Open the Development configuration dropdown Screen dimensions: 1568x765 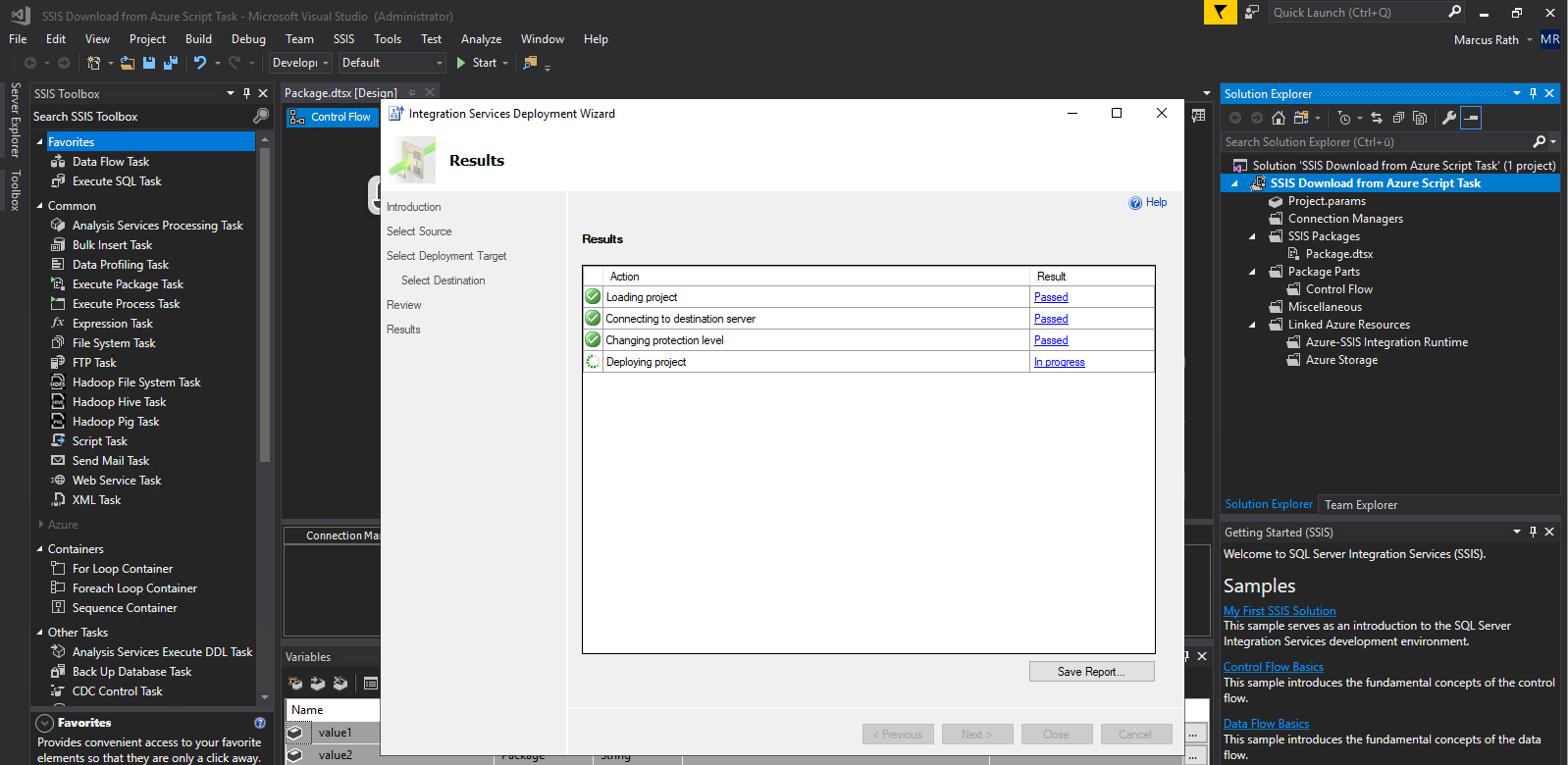300,63
